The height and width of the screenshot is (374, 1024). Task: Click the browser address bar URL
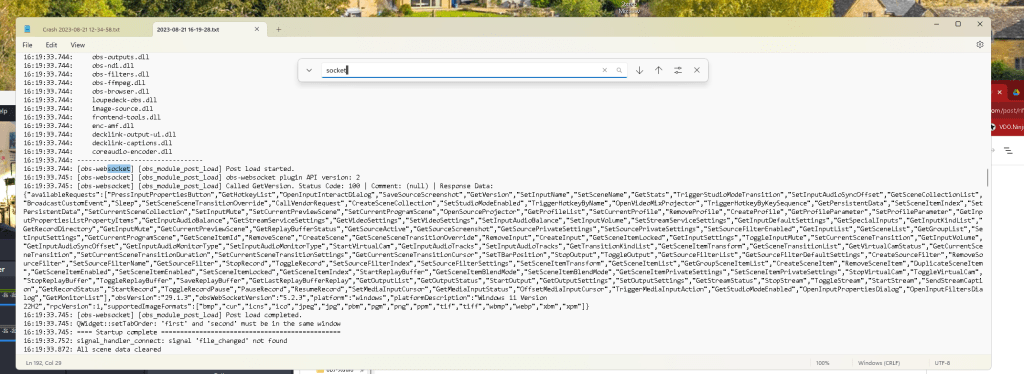tap(1008, 110)
